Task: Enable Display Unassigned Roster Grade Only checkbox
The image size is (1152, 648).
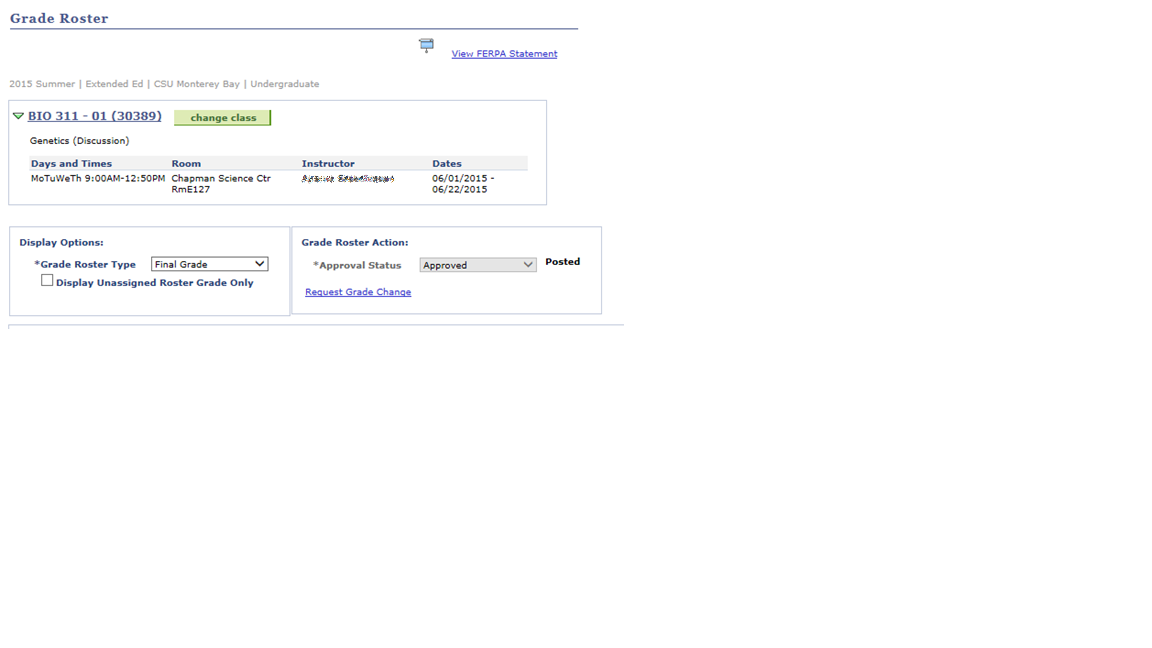Action: (x=47, y=281)
